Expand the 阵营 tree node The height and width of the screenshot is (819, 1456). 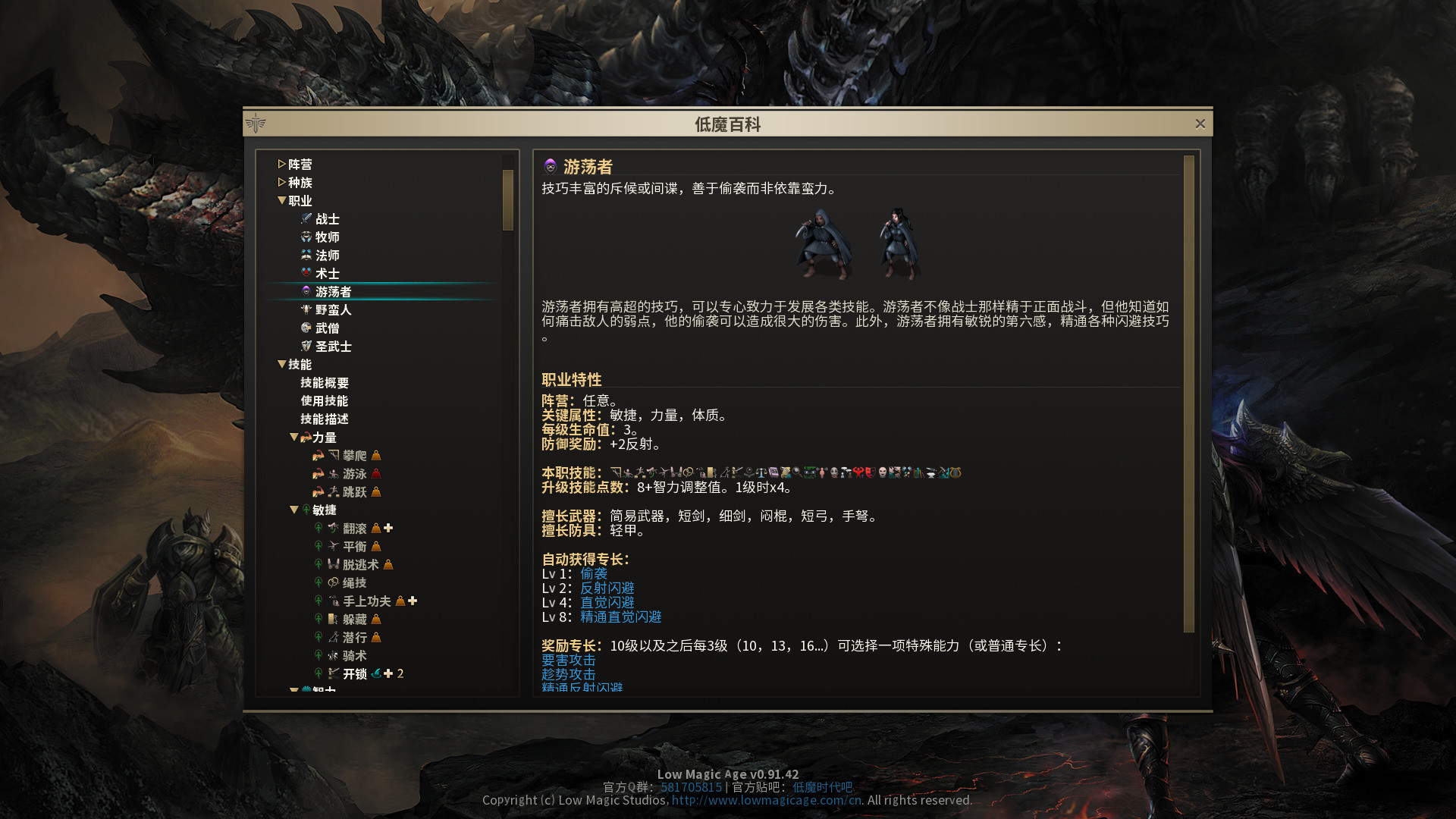[x=281, y=164]
